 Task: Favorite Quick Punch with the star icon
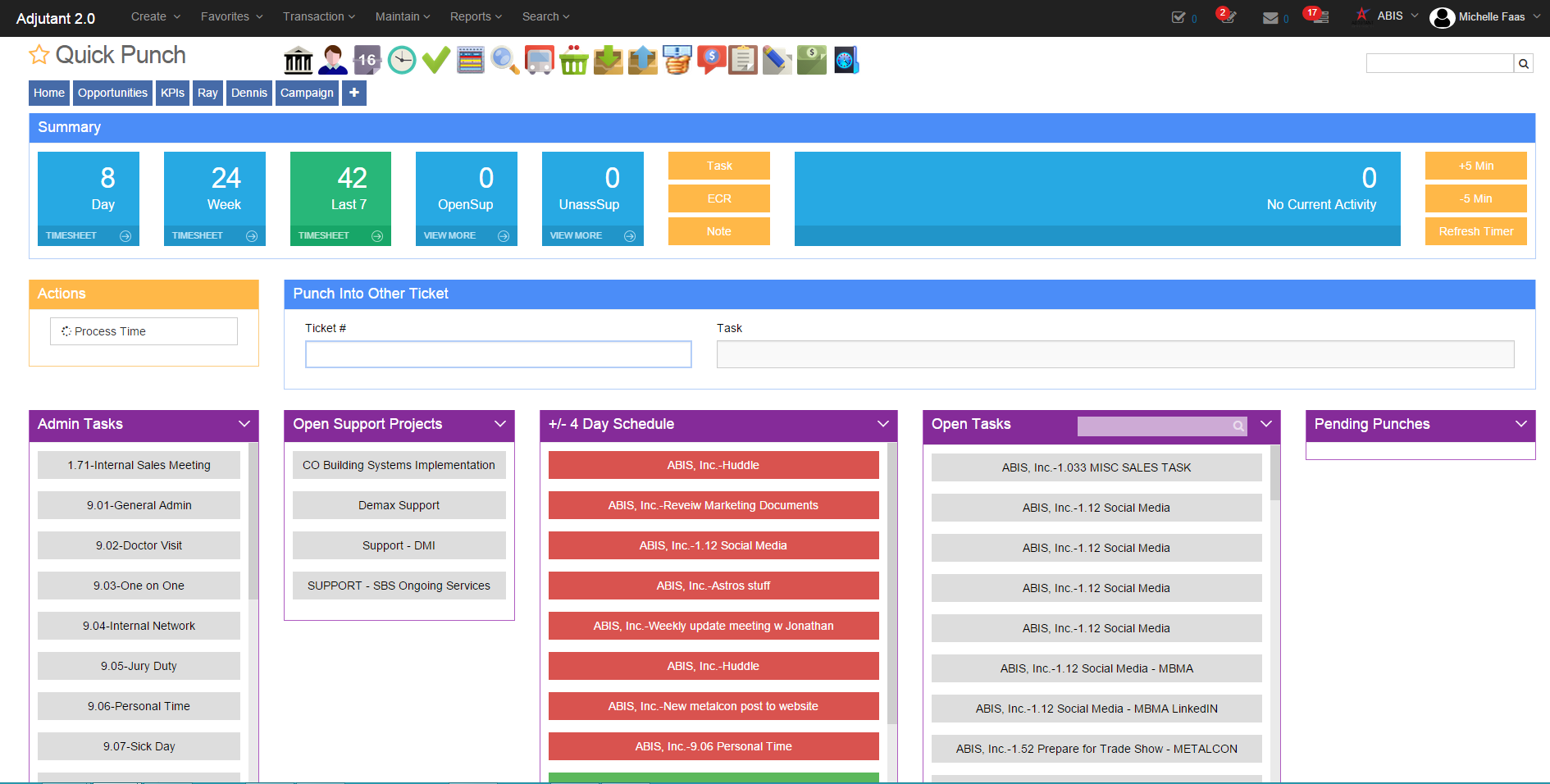[39, 55]
